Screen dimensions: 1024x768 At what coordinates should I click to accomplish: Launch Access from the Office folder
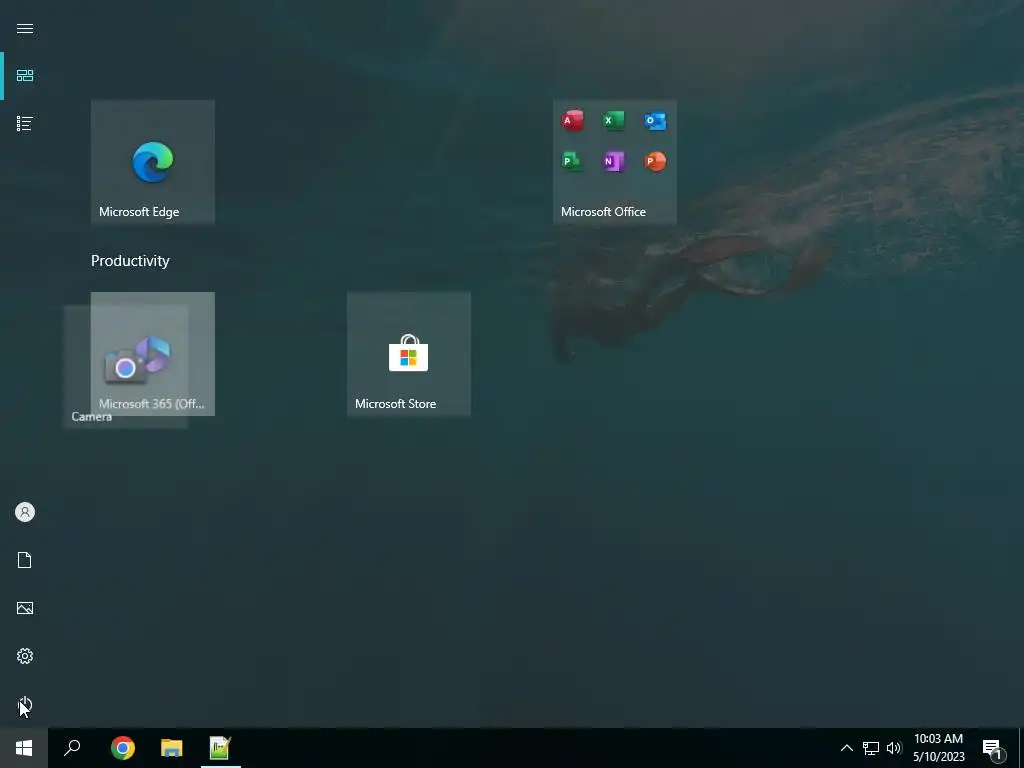[573, 120]
